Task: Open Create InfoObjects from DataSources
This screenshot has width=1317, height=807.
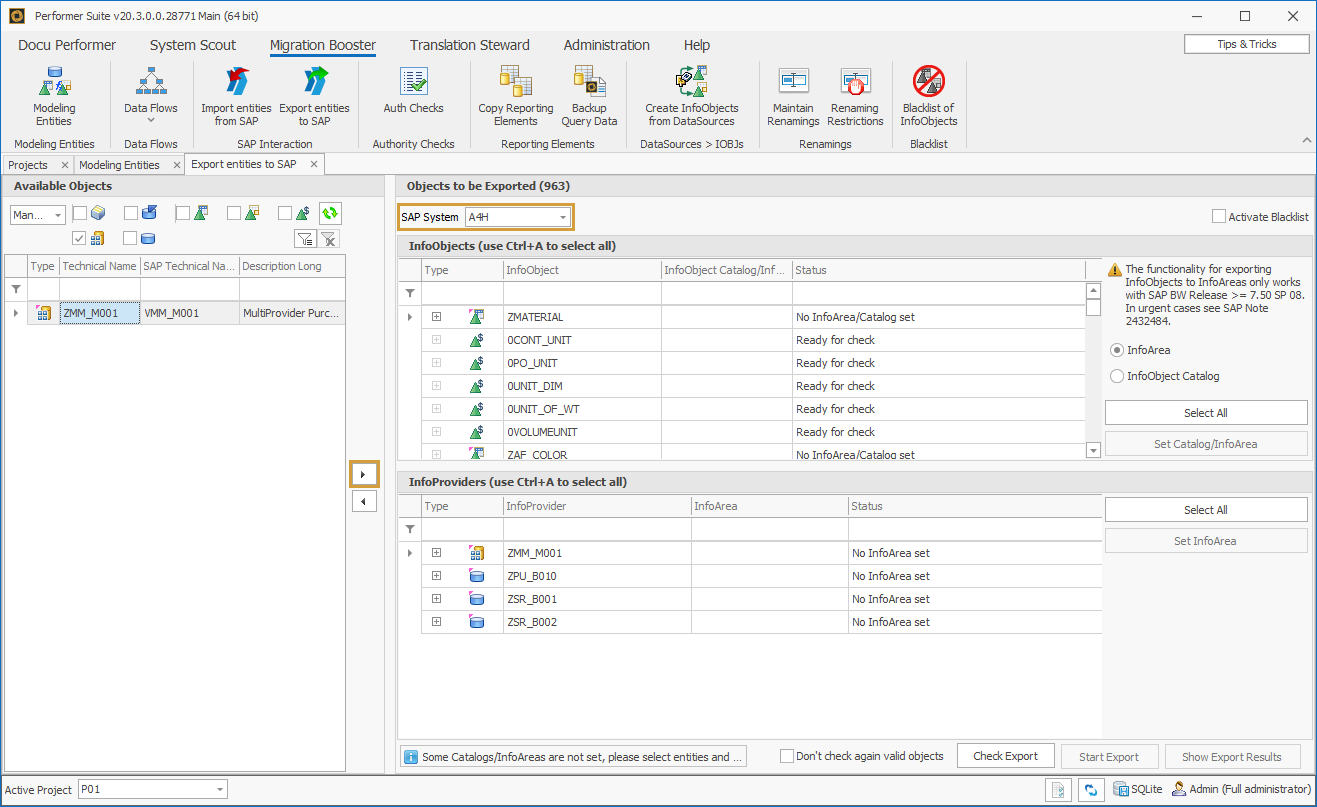Action: click(692, 95)
